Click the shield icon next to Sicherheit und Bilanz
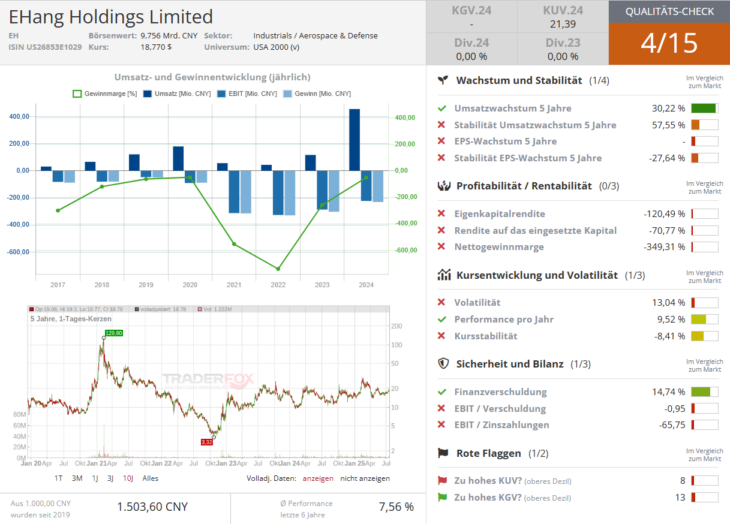Screen dimensions: 730x524 444,363
